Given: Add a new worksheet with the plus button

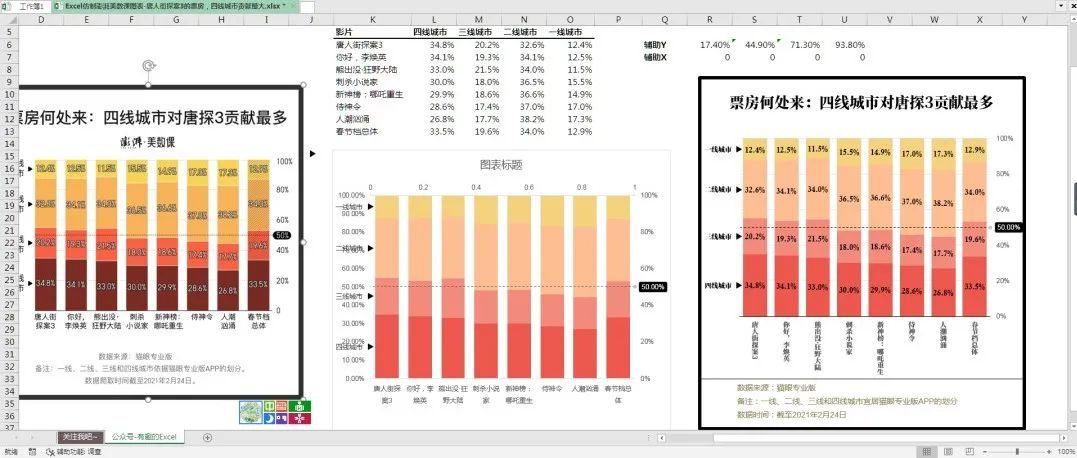Looking at the screenshot, I should tap(207, 437).
